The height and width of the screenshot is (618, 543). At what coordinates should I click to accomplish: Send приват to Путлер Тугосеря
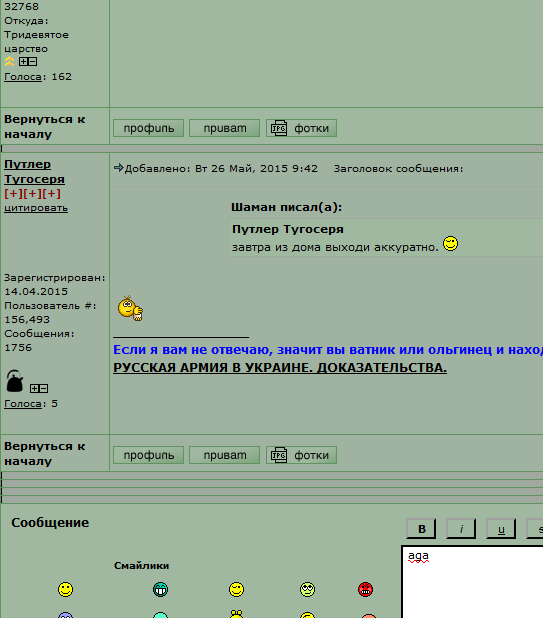pyautogui.click(x=225, y=455)
